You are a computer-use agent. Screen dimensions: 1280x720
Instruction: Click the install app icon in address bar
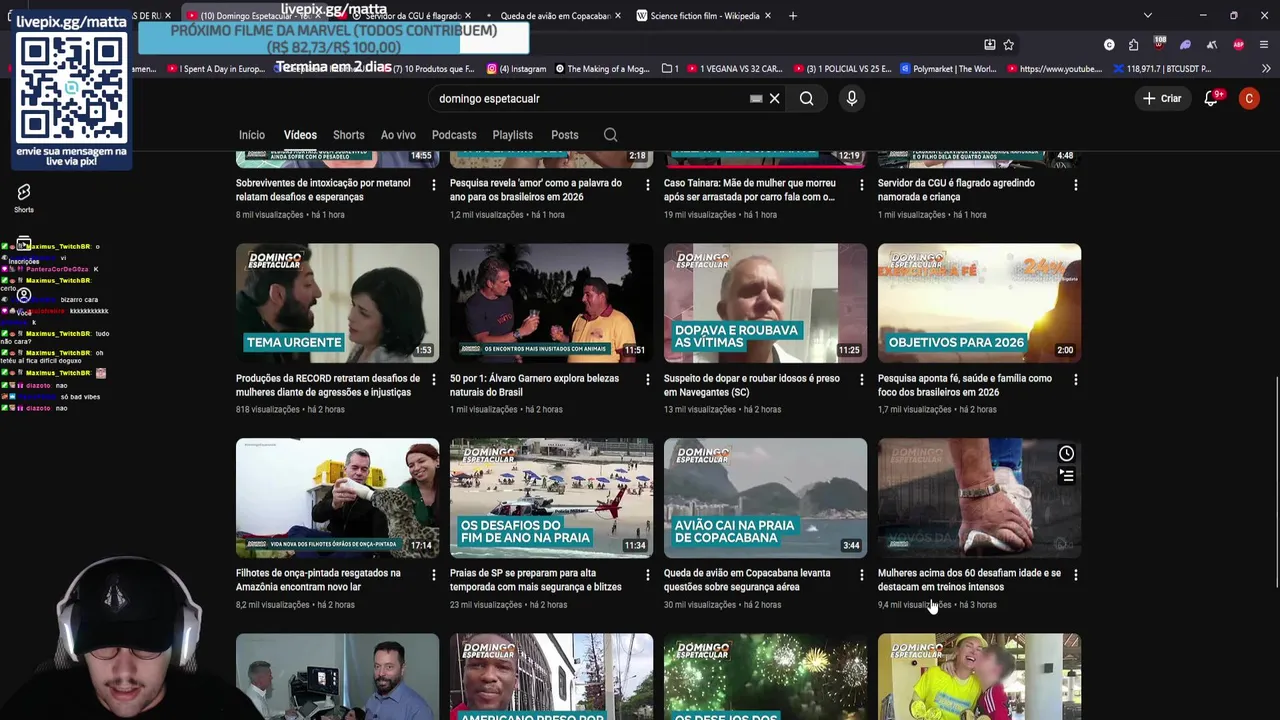(989, 44)
